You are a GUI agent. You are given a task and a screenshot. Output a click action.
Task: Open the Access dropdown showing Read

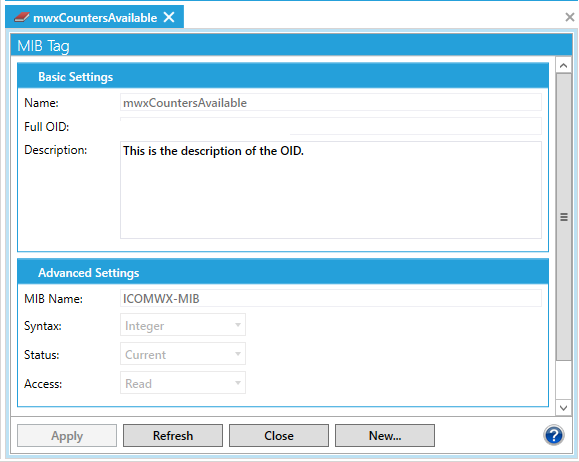tap(183, 383)
